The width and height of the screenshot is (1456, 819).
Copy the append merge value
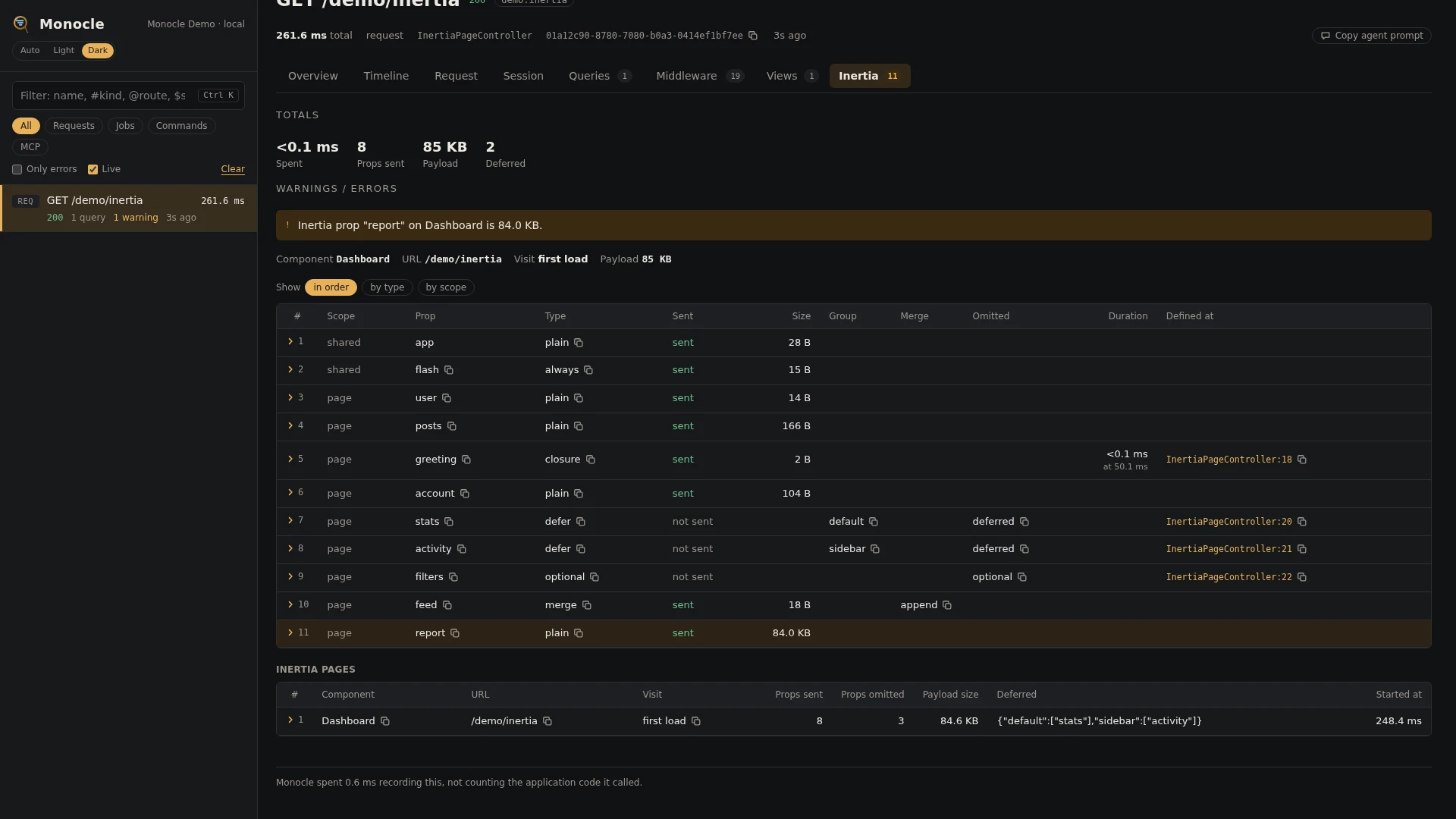947,605
